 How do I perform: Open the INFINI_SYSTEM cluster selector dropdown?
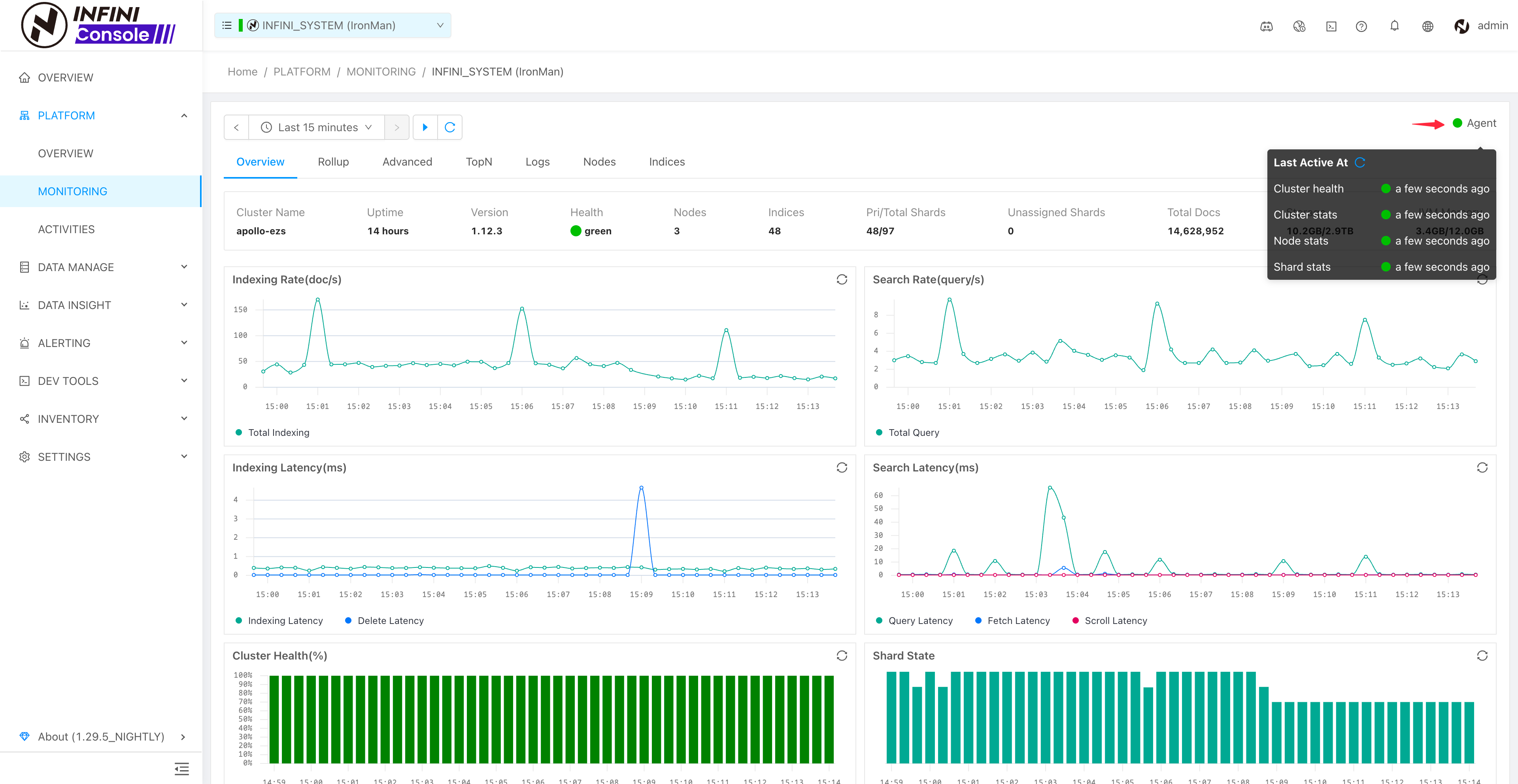coord(332,25)
